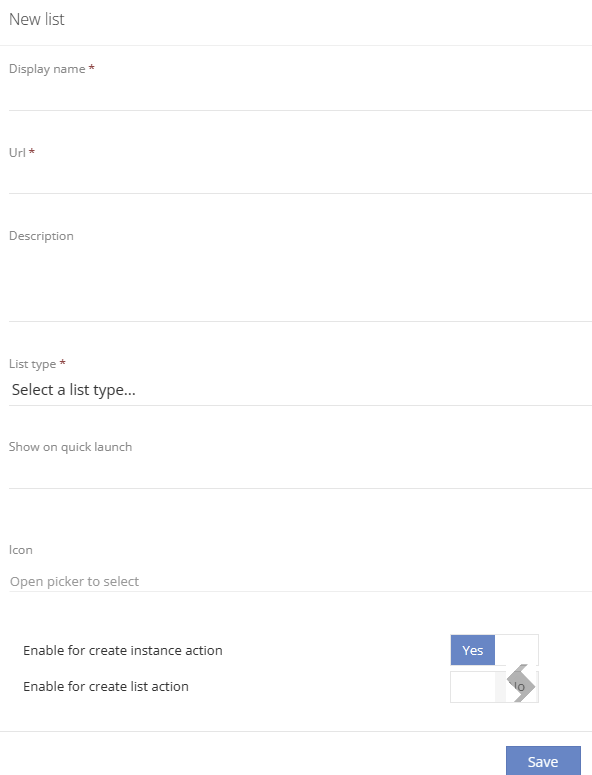Click empty left half of list action toggle
This screenshot has height=775, width=592.
pos(473,687)
